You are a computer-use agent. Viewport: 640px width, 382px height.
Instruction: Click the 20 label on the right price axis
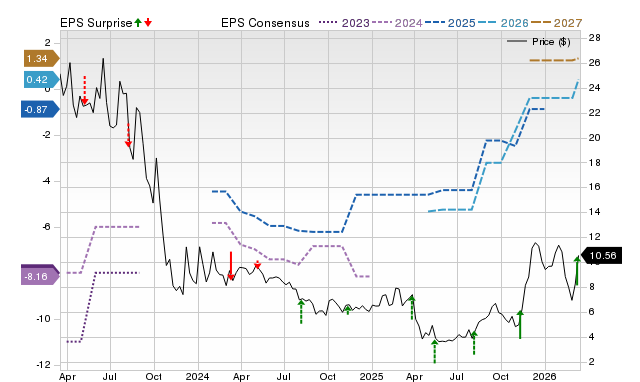click(595, 138)
